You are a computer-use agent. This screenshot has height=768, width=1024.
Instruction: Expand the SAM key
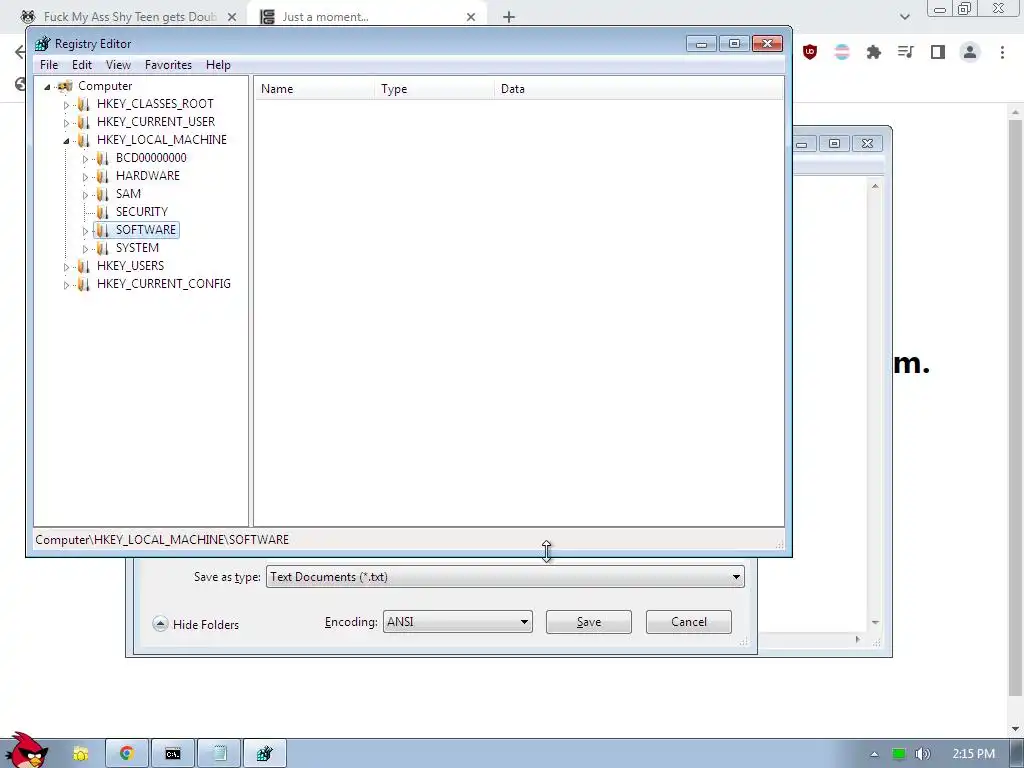tap(85, 195)
